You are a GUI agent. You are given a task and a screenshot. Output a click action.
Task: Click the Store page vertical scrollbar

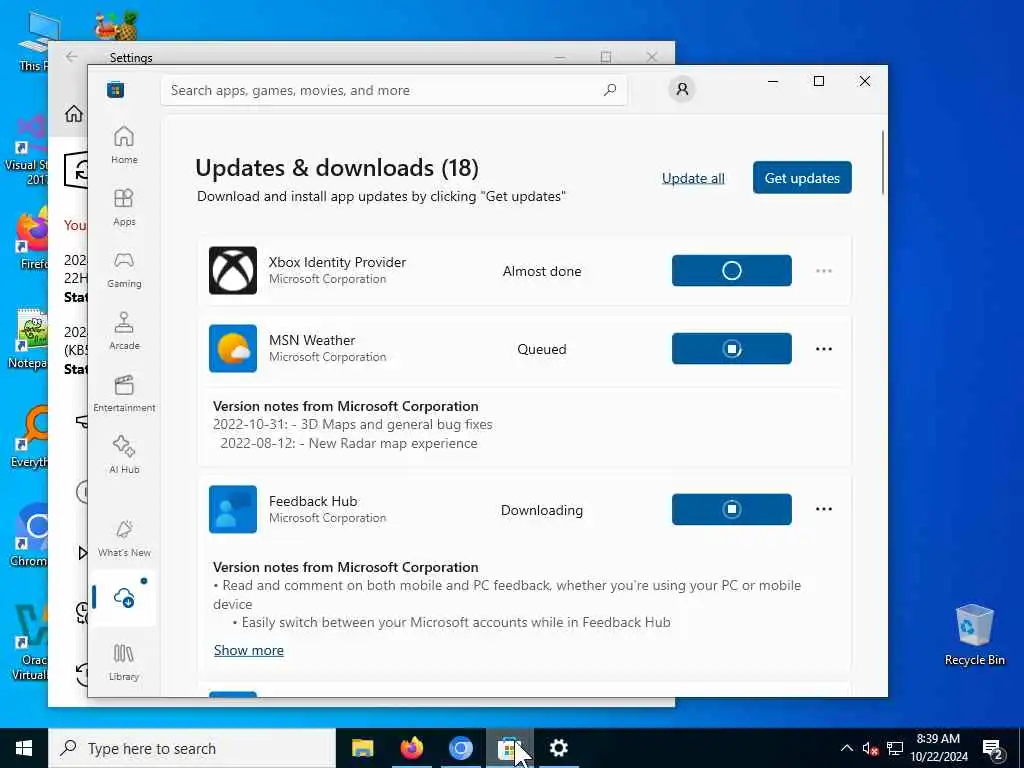tap(882, 162)
